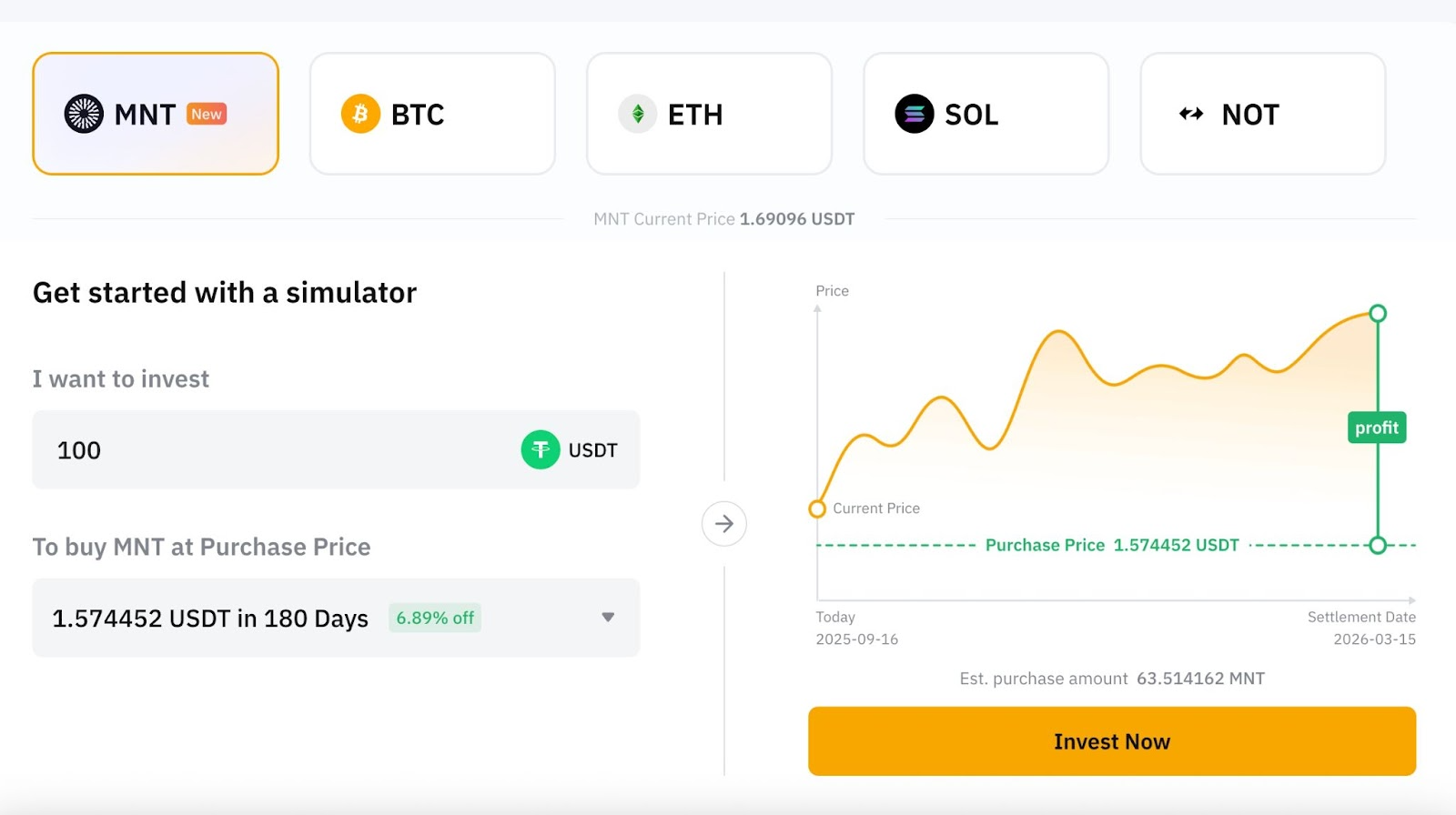This screenshot has width=1456, height=815.
Task: Open the purchase price options dropdown
Action: pyautogui.click(x=608, y=618)
